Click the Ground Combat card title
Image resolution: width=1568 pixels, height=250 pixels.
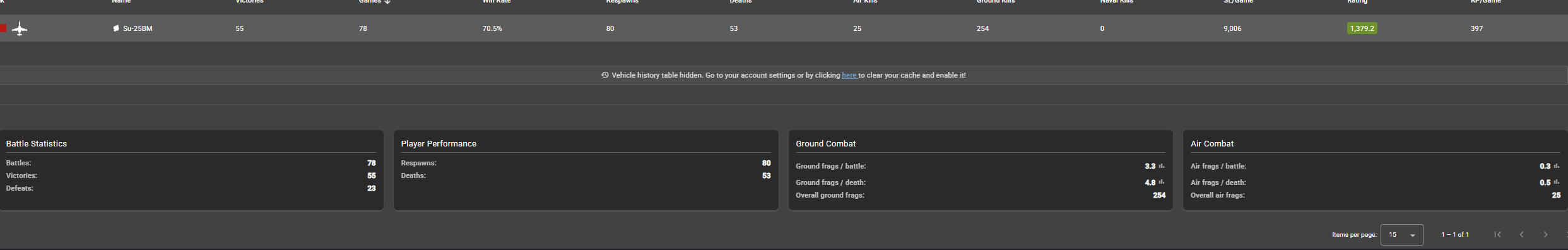pos(825,144)
